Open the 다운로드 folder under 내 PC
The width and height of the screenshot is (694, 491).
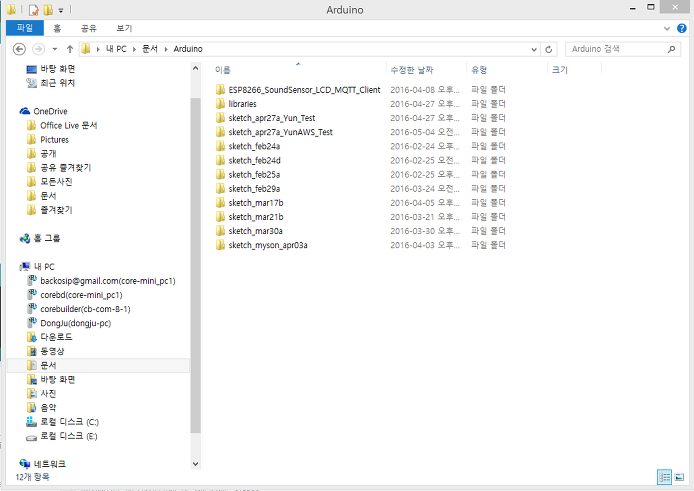coord(56,337)
